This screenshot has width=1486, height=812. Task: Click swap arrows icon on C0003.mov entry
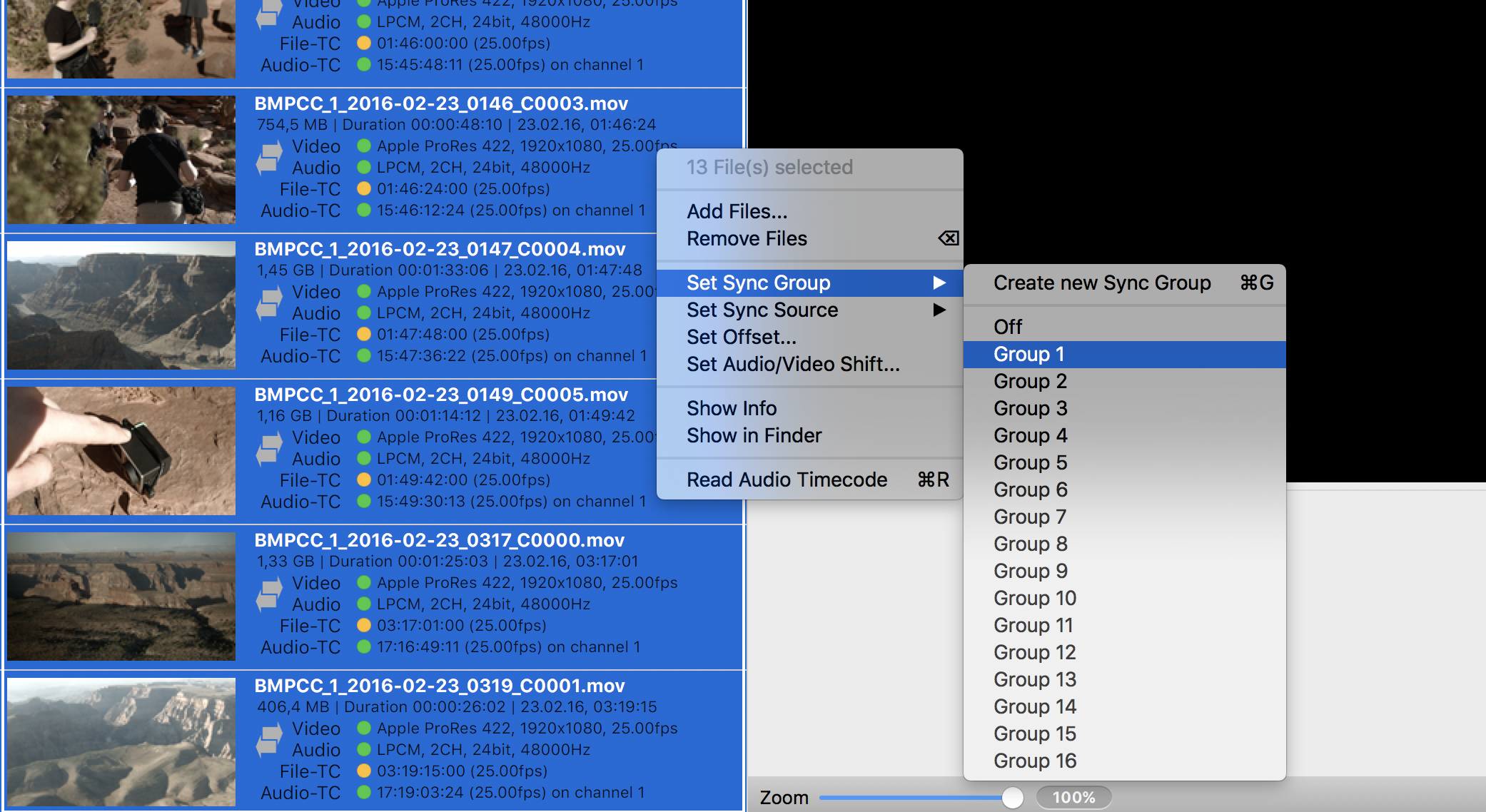pyautogui.click(x=269, y=158)
